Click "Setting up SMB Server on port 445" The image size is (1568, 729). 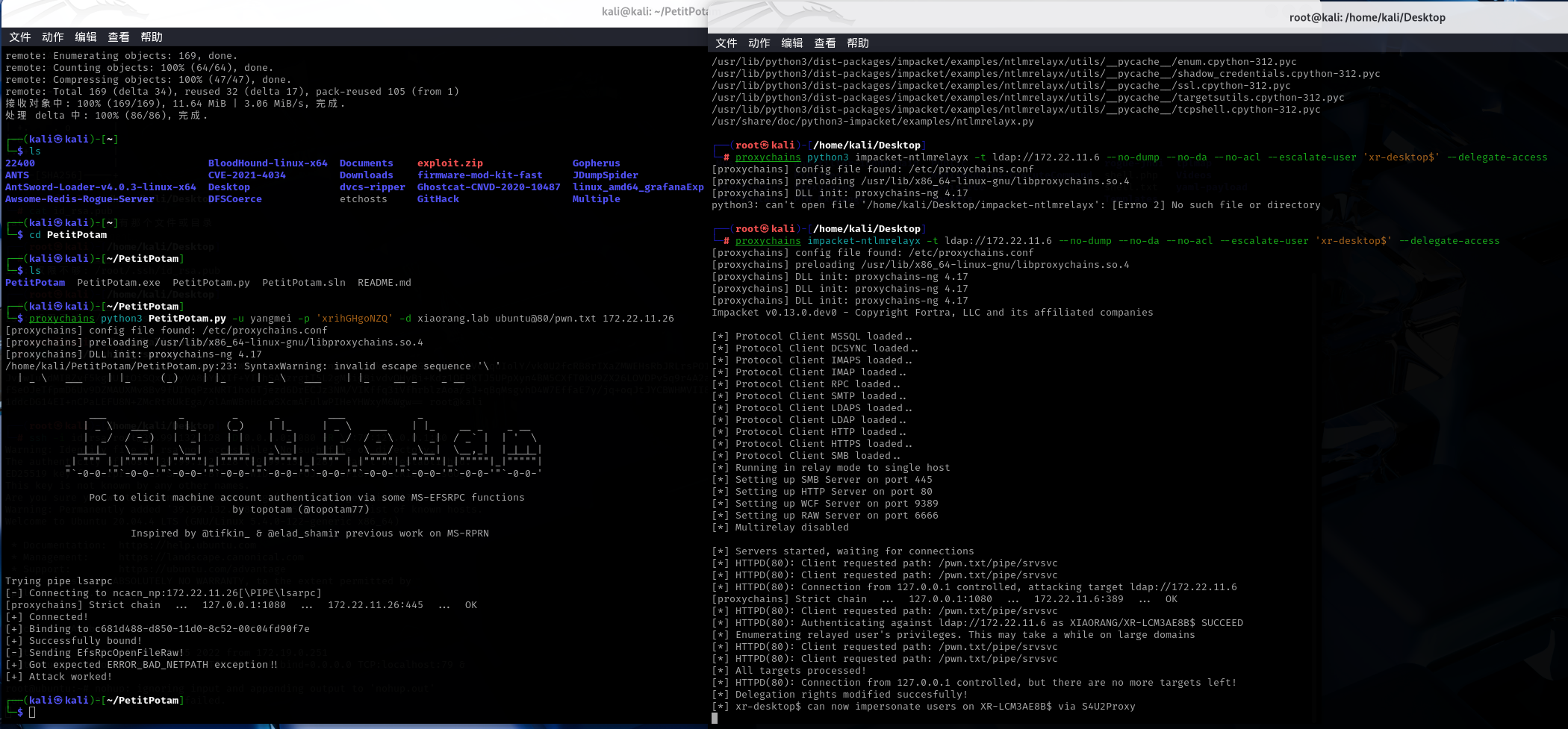pyautogui.click(x=822, y=480)
